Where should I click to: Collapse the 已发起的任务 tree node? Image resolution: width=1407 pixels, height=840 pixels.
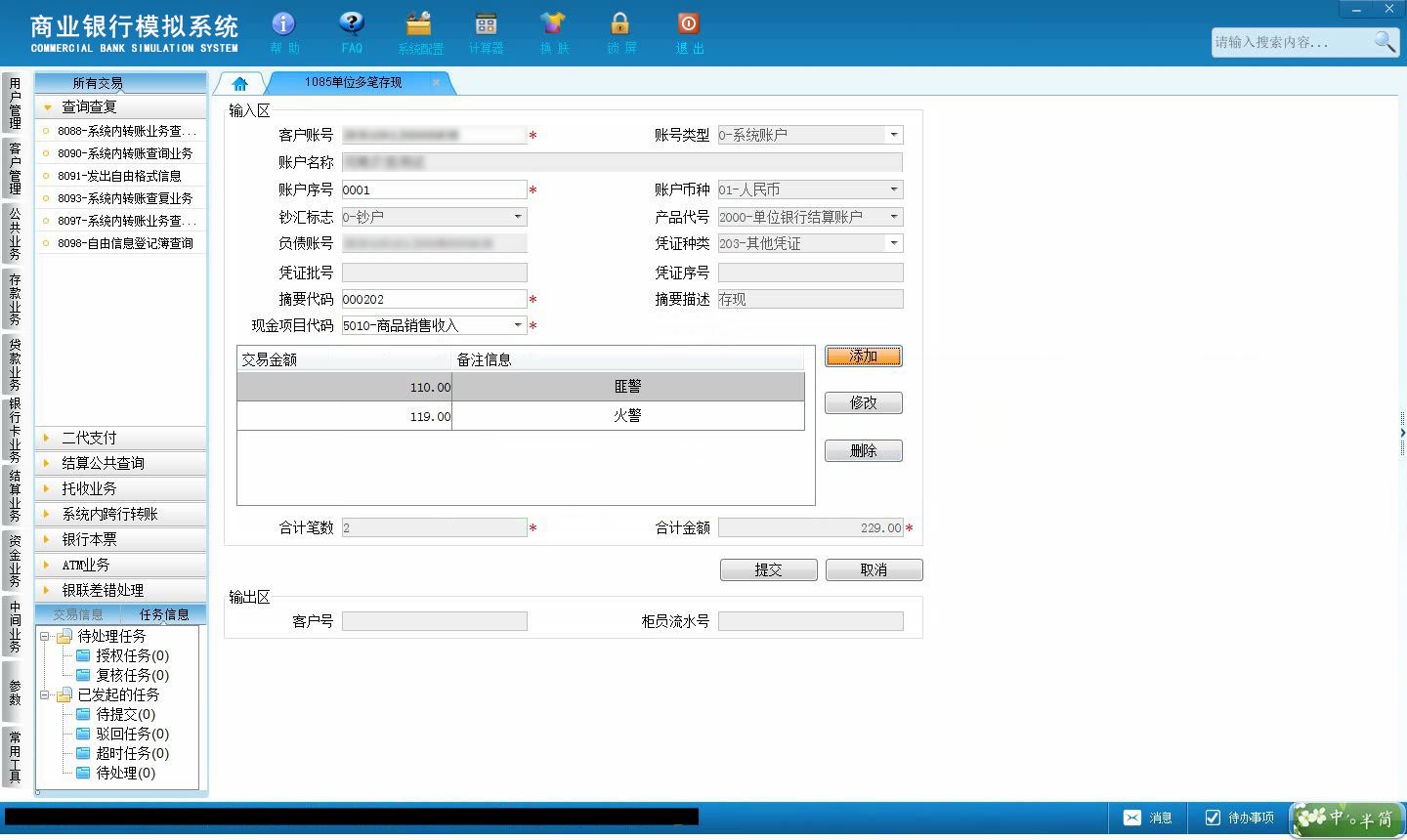point(45,694)
